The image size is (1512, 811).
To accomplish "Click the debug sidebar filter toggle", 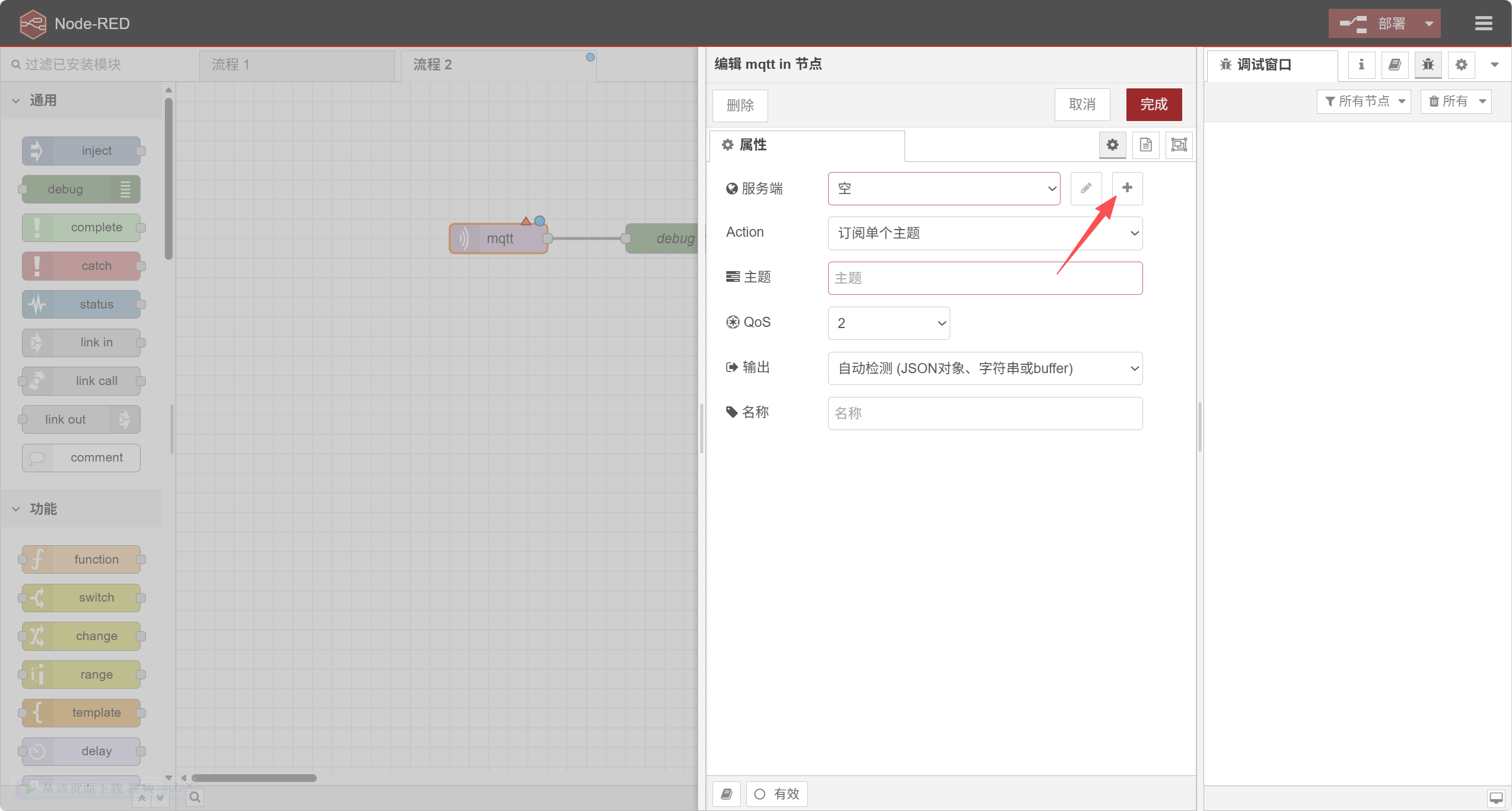I will coord(1363,101).
